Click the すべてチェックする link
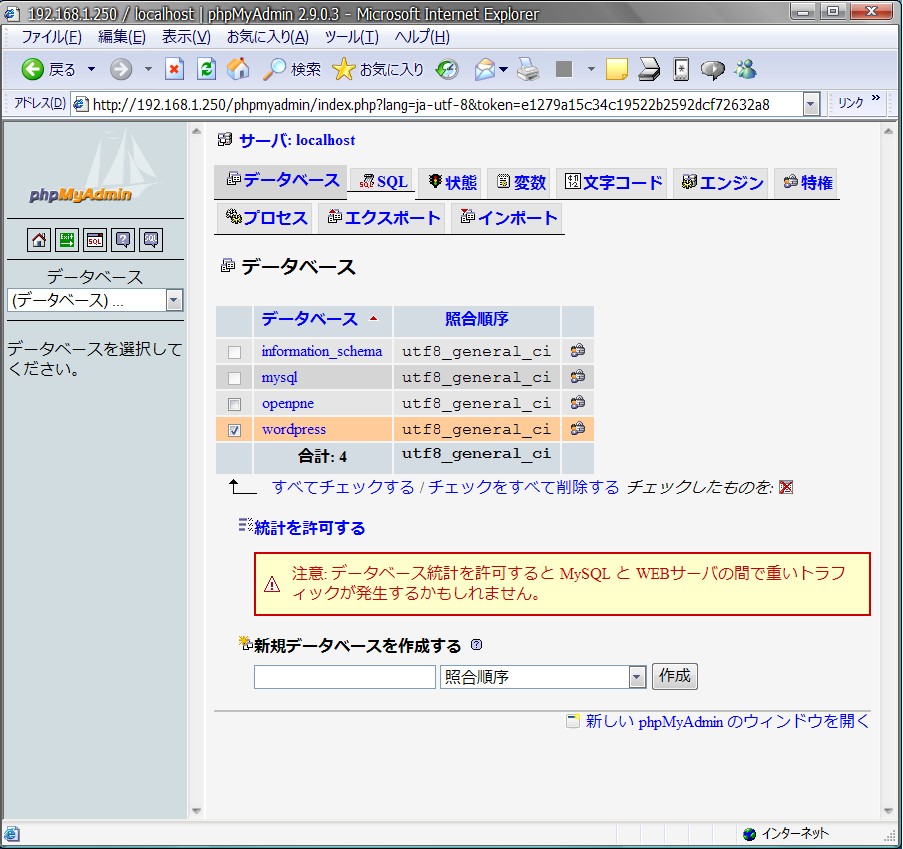Viewport: 903px width, 849px height. tap(343, 487)
